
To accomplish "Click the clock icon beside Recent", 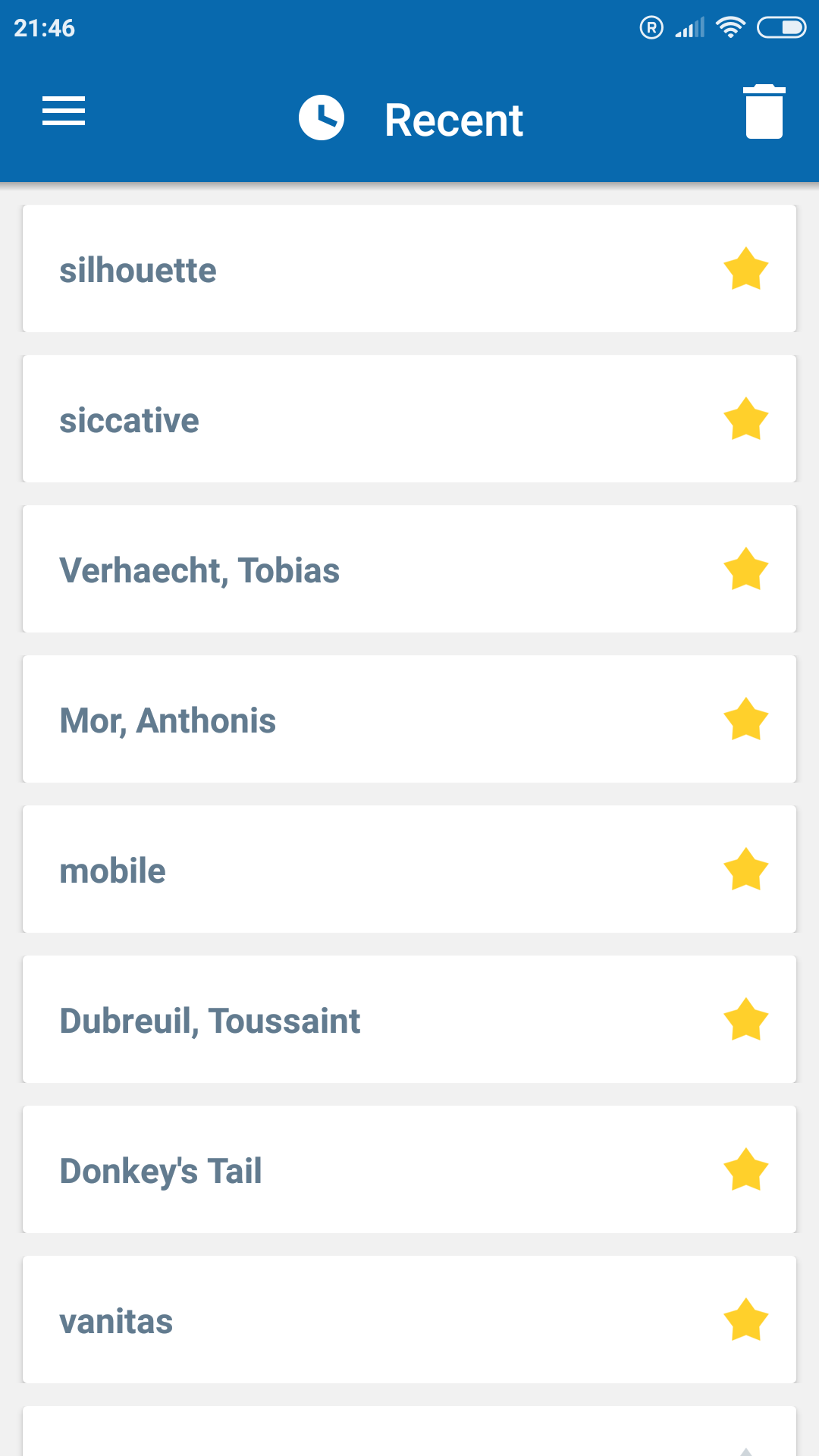I will (x=322, y=118).
